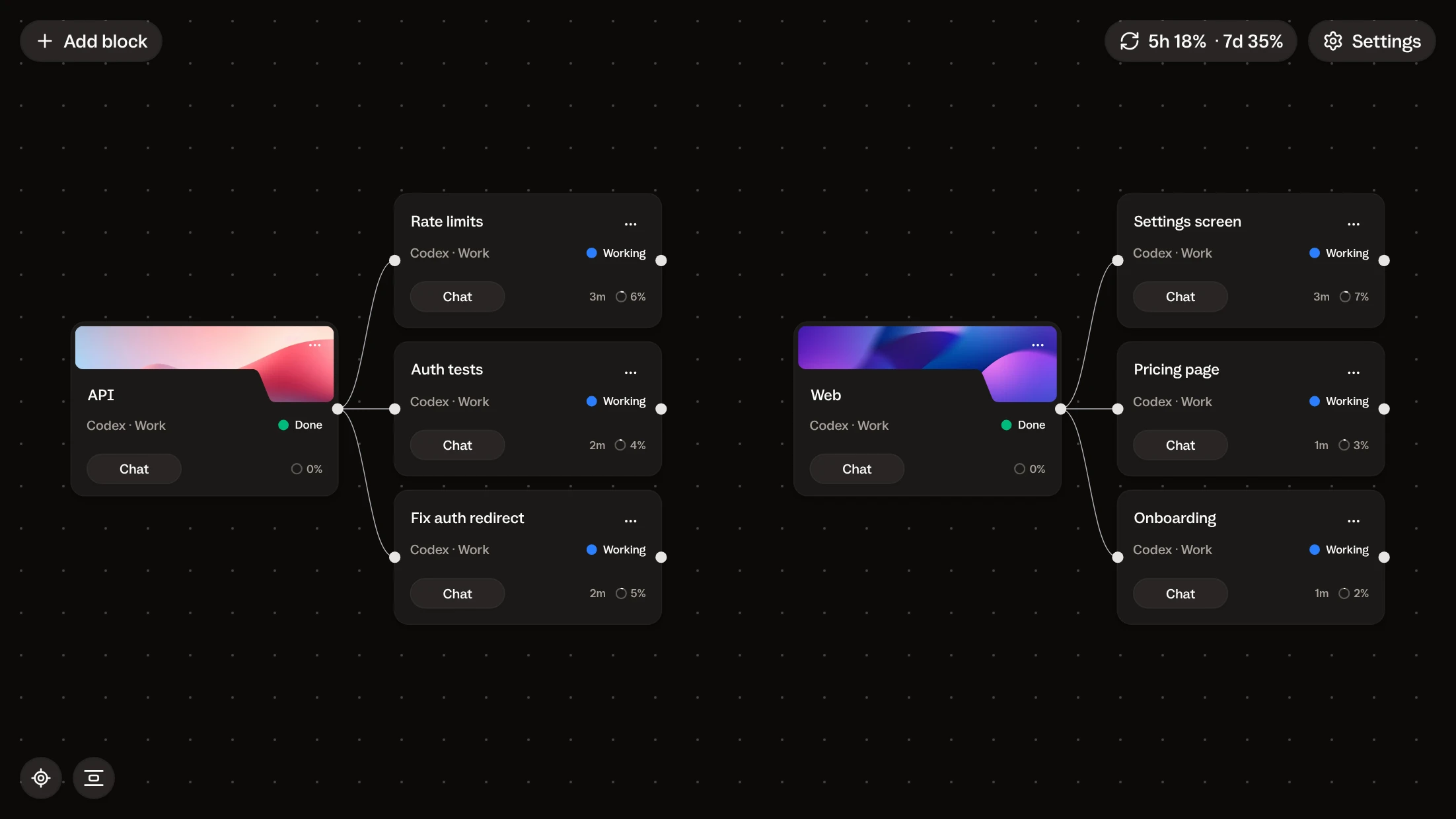Click Rate limits output connector dot
This screenshot has width=1456, height=819.
pos(661,260)
